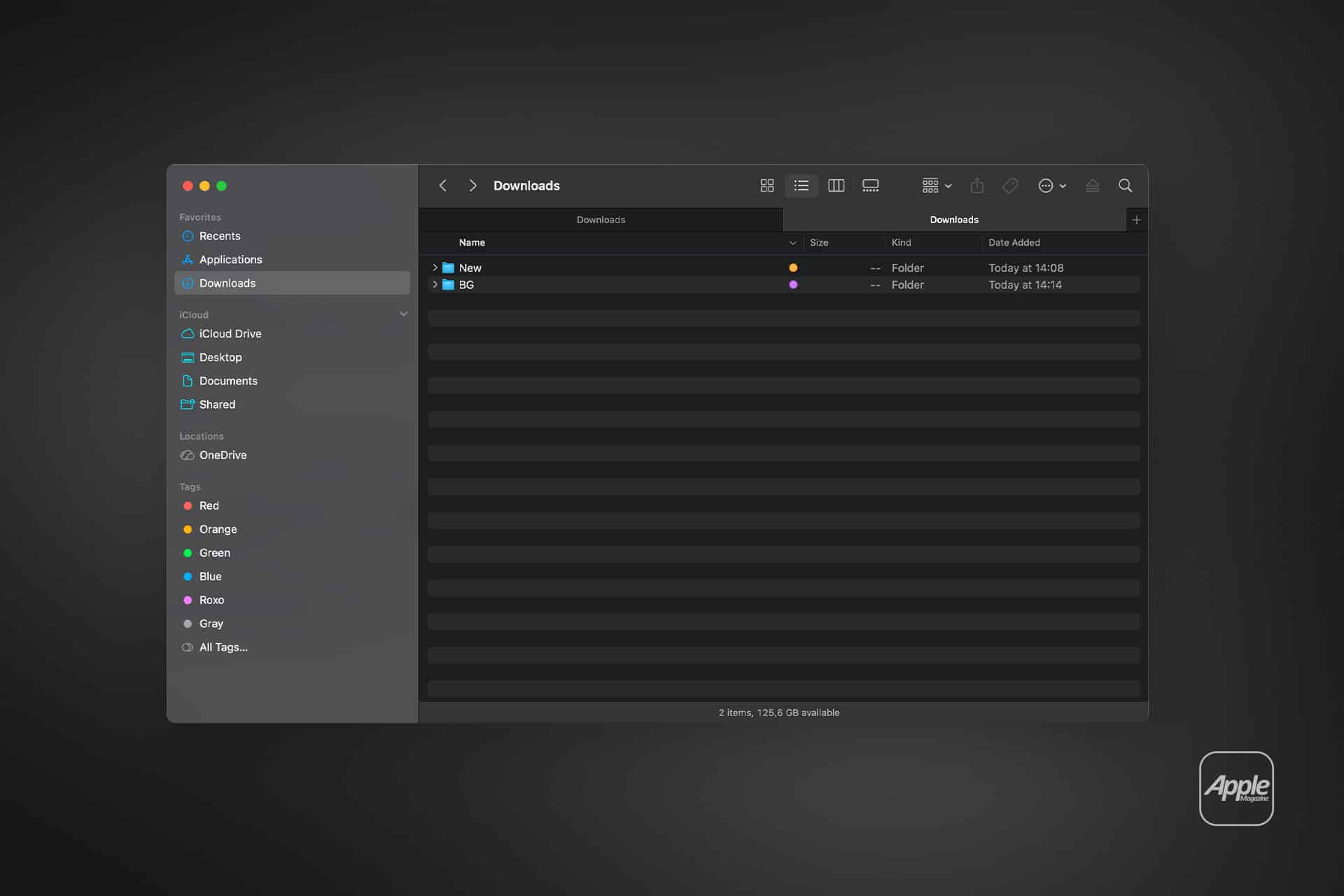Select the BG folder icon
This screenshot has height=896, width=1344.
click(448, 284)
